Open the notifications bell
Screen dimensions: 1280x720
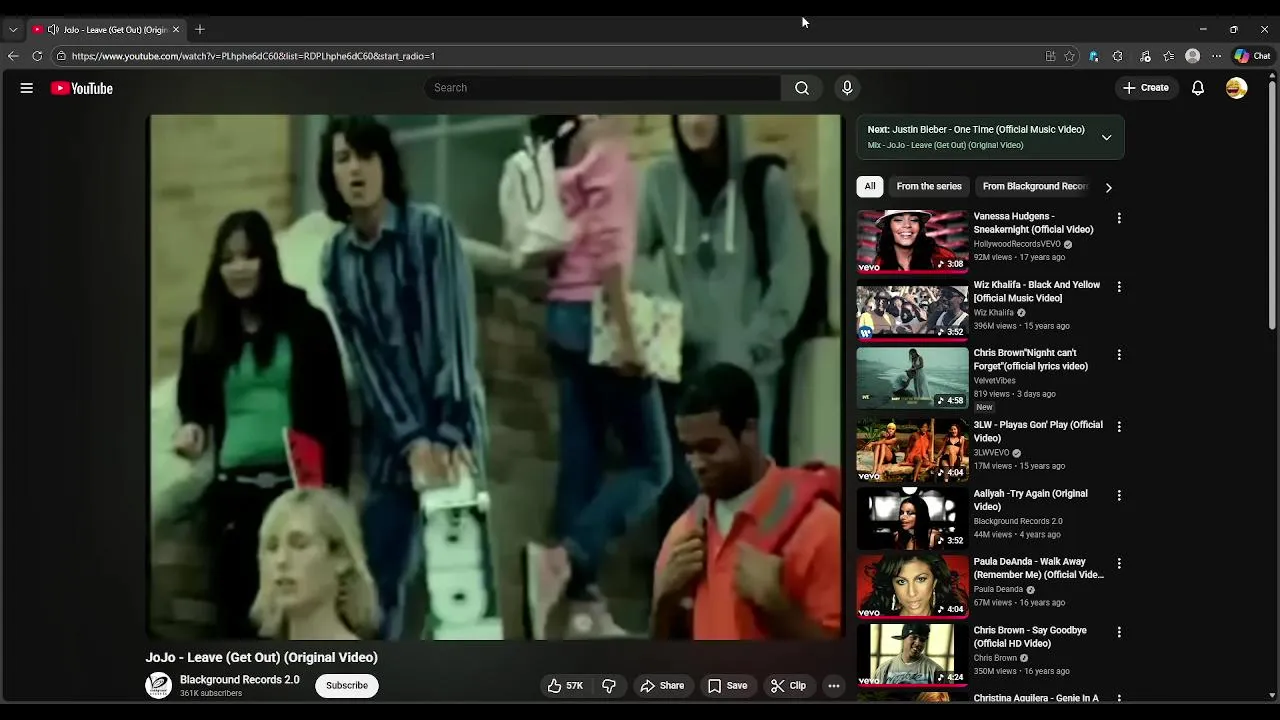[x=1198, y=88]
